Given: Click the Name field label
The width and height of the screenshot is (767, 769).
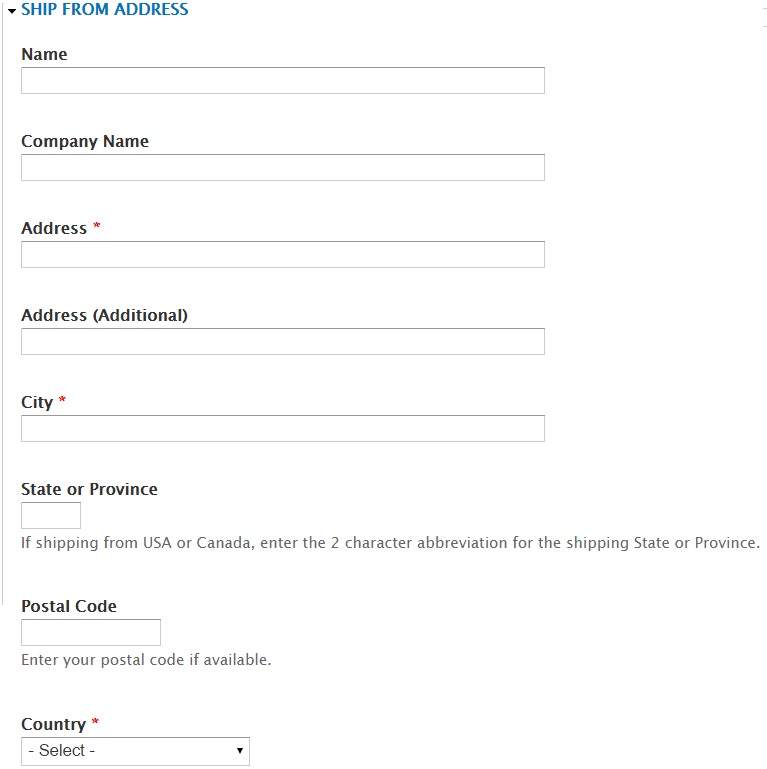Looking at the screenshot, I should click(x=44, y=54).
